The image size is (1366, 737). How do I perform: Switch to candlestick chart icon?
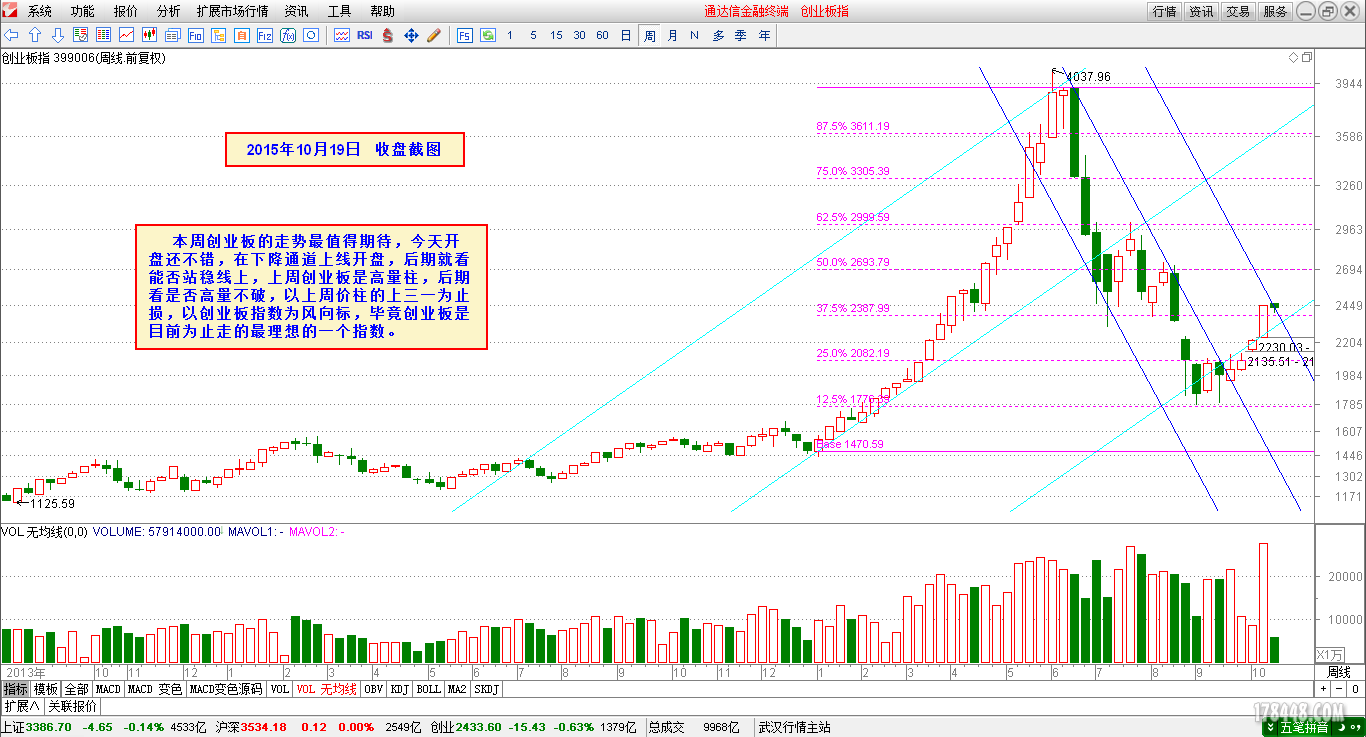pyautogui.click(x=149, y=35)
